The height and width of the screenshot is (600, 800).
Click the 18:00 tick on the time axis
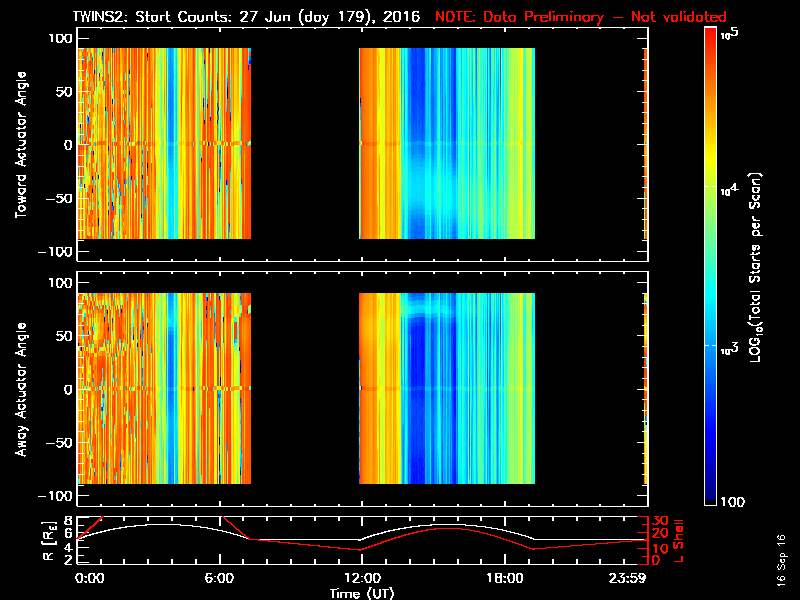503,578
